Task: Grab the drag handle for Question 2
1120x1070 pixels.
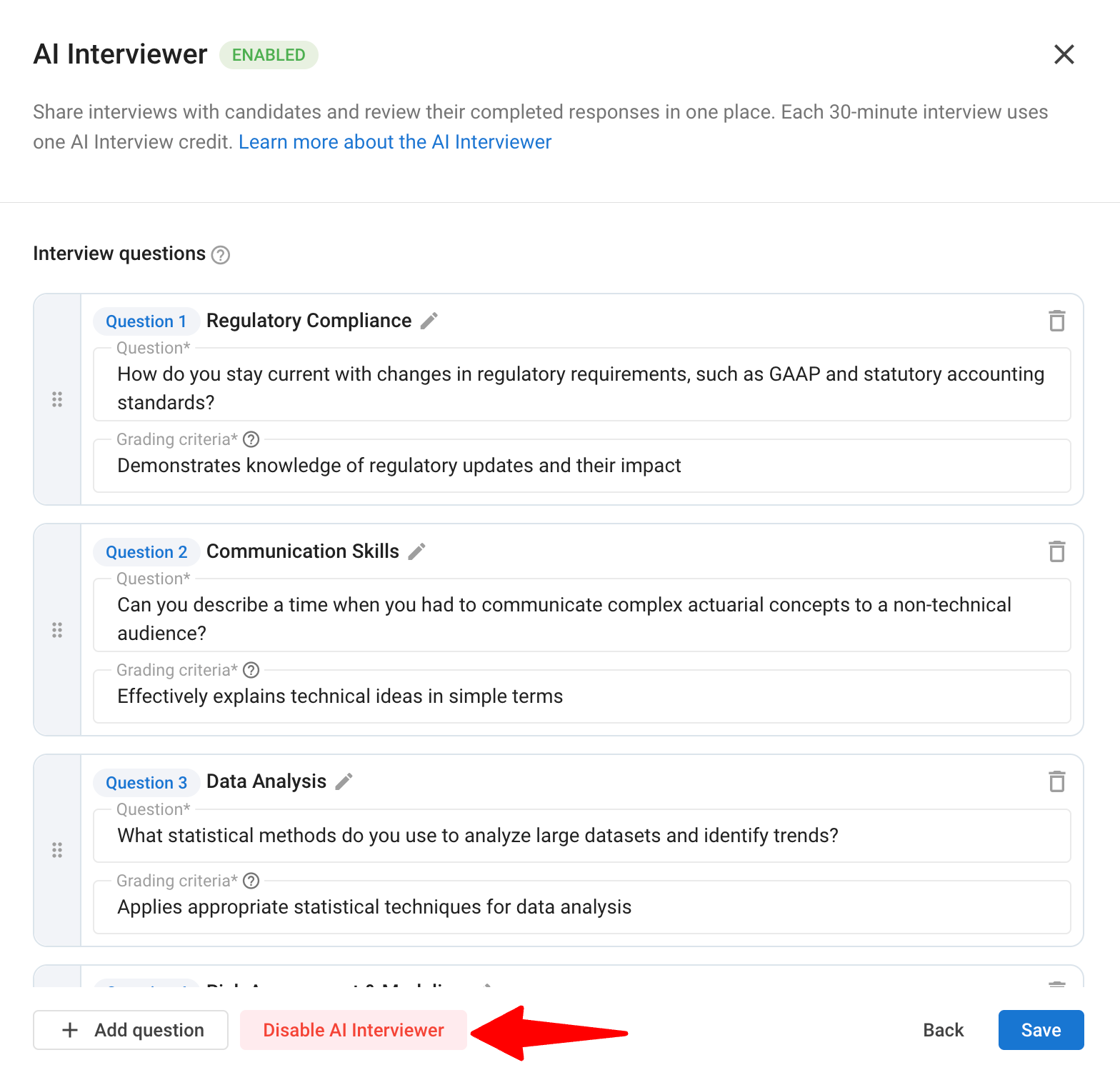Action: point(57,630)
